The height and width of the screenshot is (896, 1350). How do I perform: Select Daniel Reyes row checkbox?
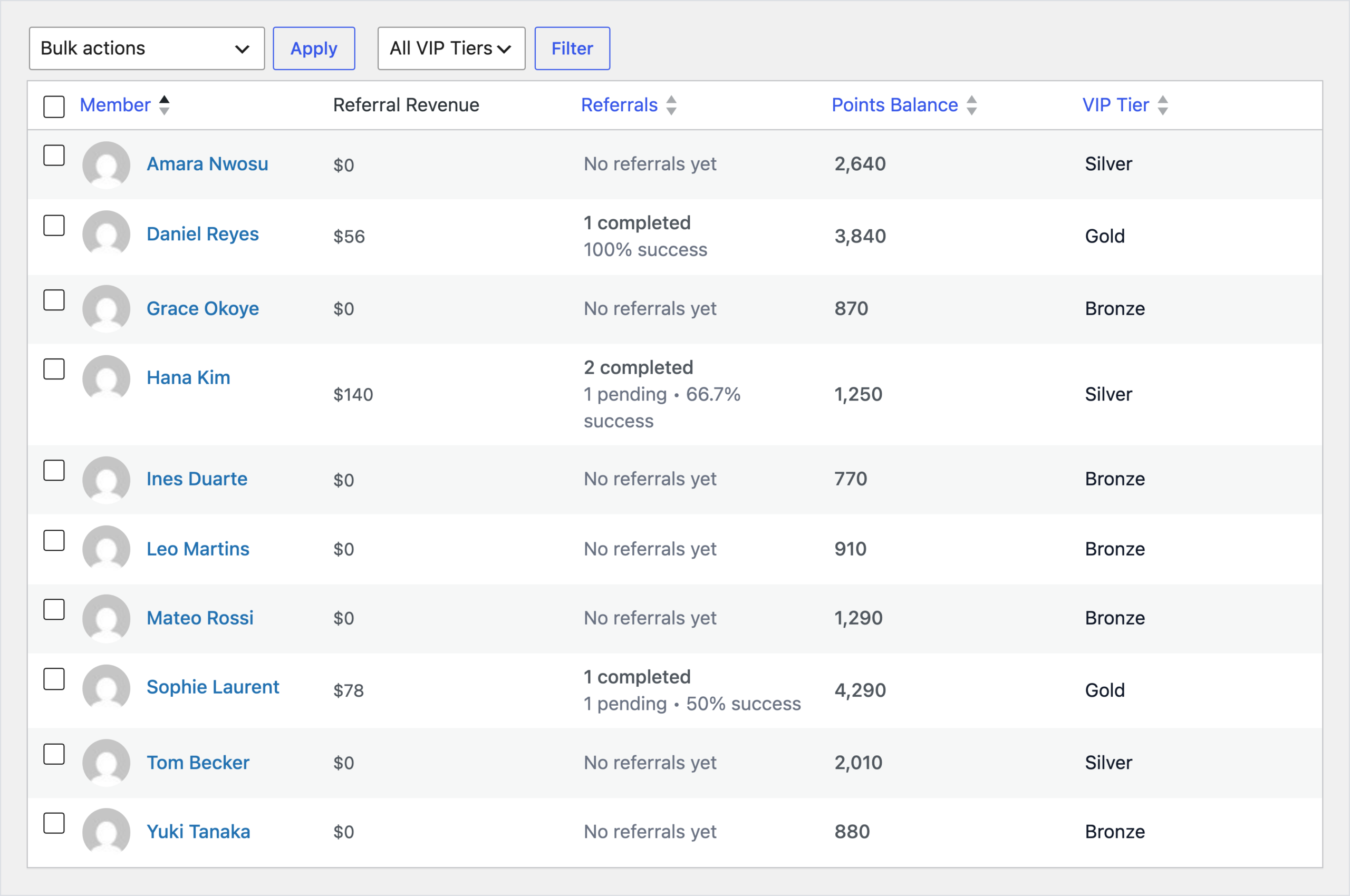54,225
